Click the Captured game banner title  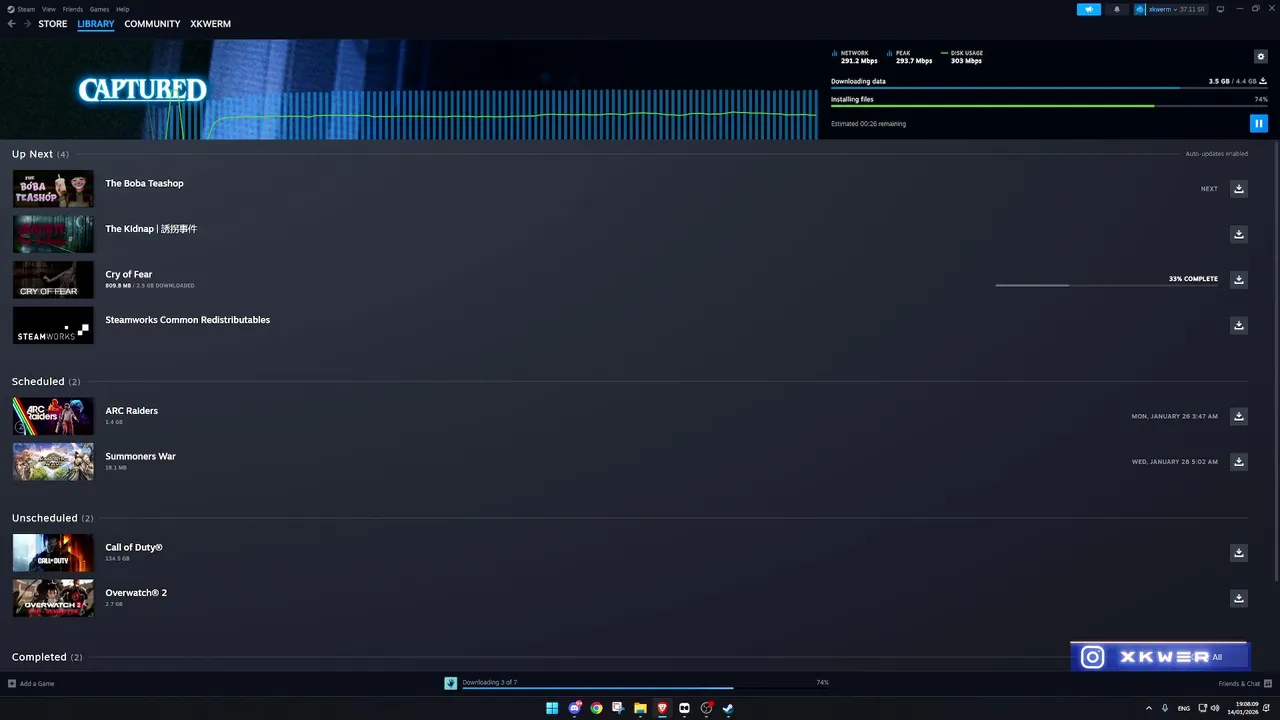coord(142,90)
